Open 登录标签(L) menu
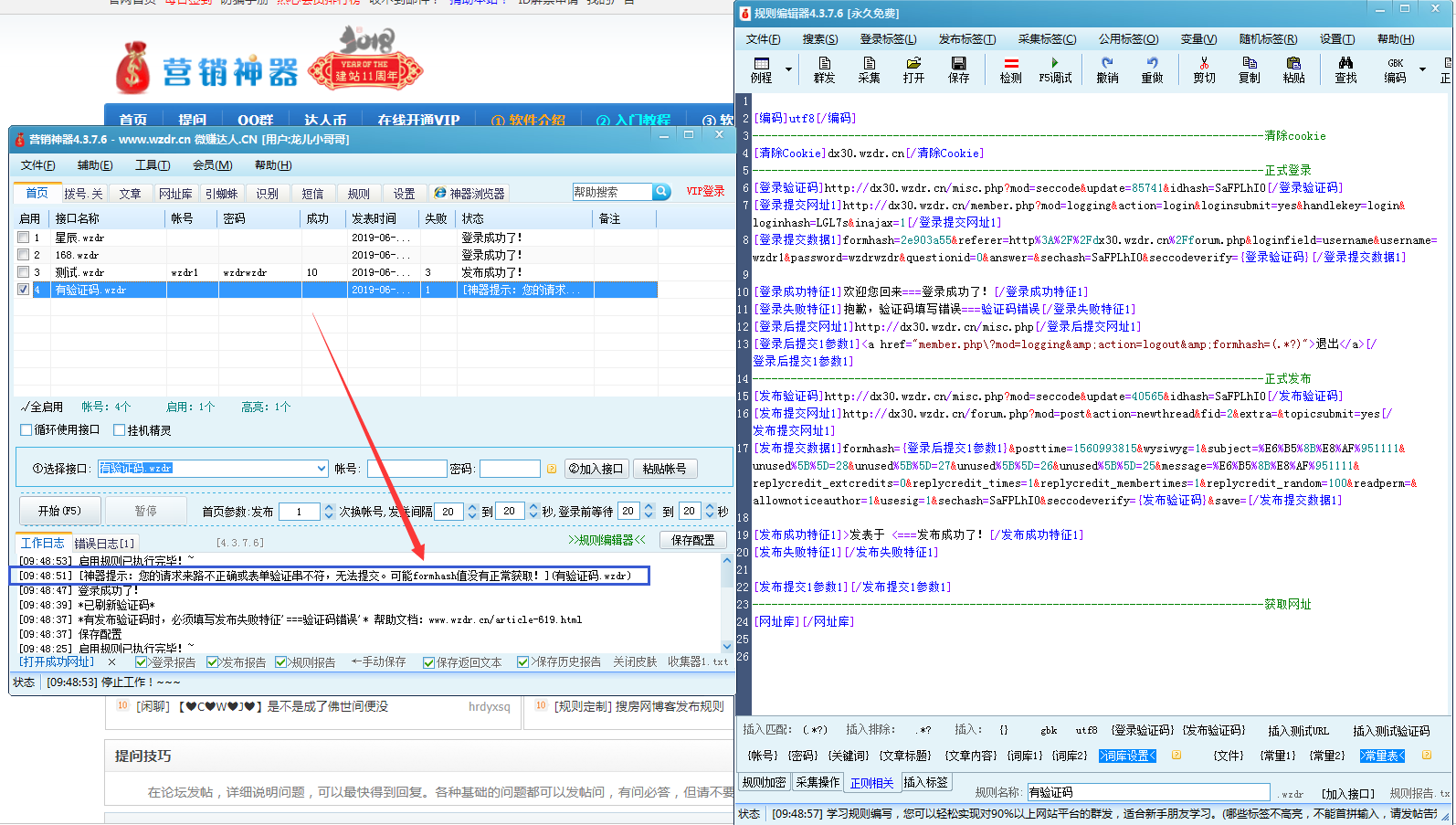1456x825 pixels. coord(888,39)
